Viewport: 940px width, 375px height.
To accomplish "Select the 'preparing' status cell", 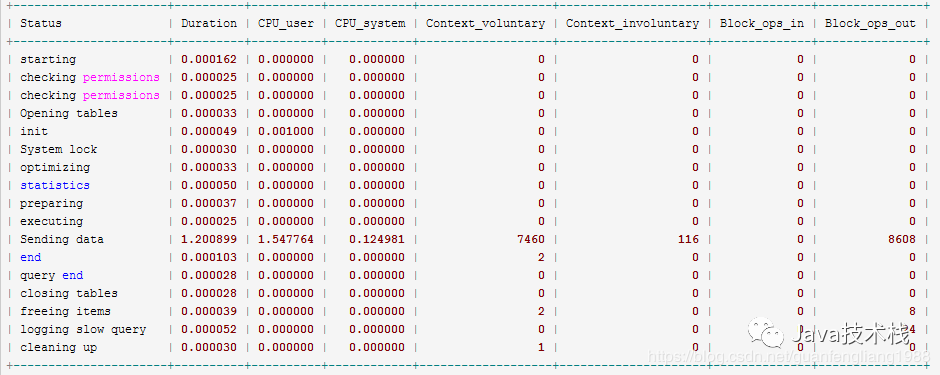I will click(52, 203).
